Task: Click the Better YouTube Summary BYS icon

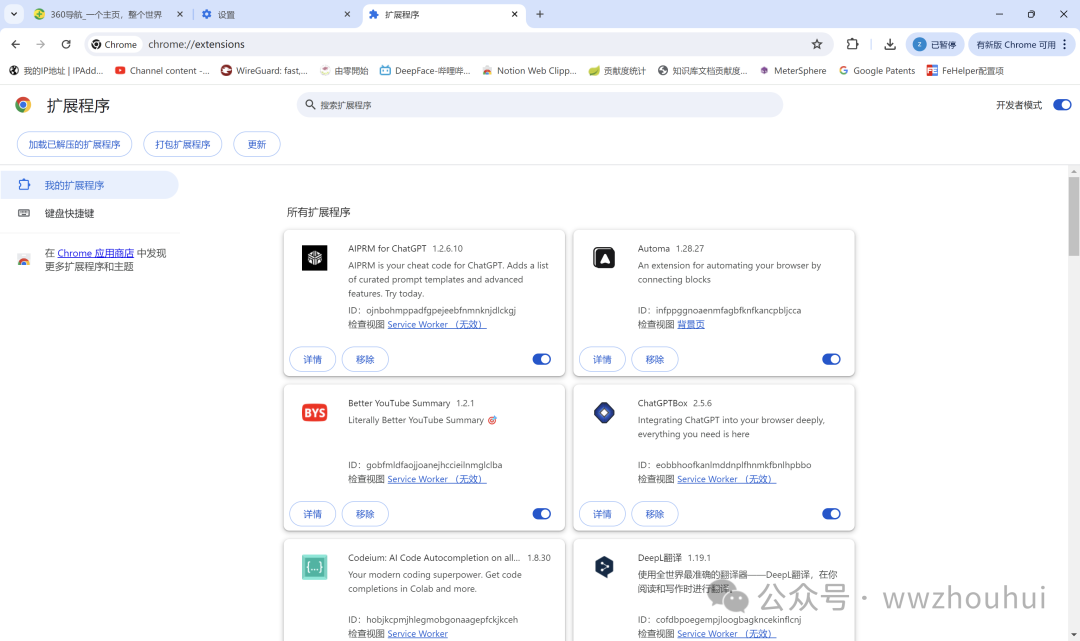Action: [x=314, y=413]
